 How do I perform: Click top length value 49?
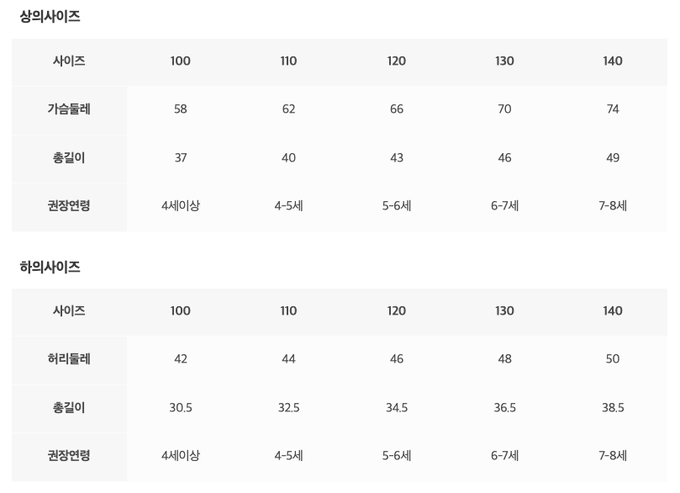pos(613,158)
